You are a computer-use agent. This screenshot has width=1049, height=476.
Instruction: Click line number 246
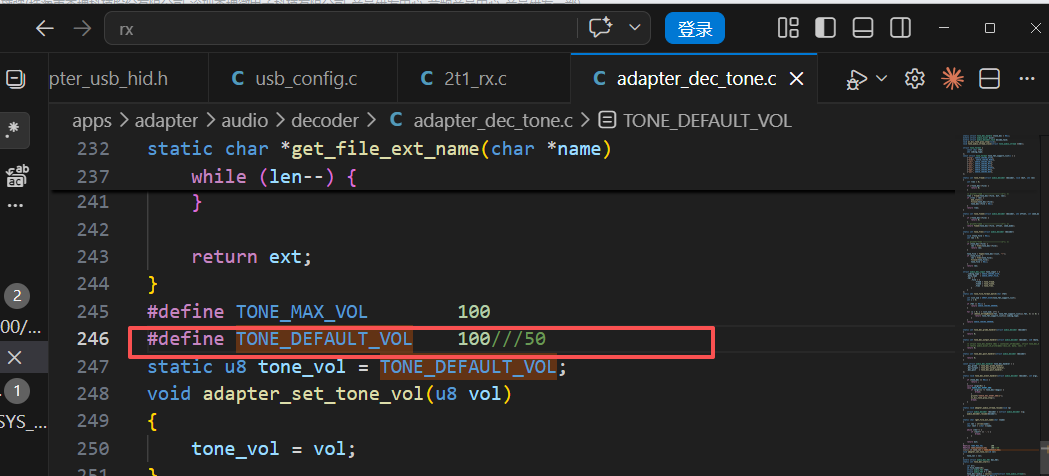click(x=92, y=339)
